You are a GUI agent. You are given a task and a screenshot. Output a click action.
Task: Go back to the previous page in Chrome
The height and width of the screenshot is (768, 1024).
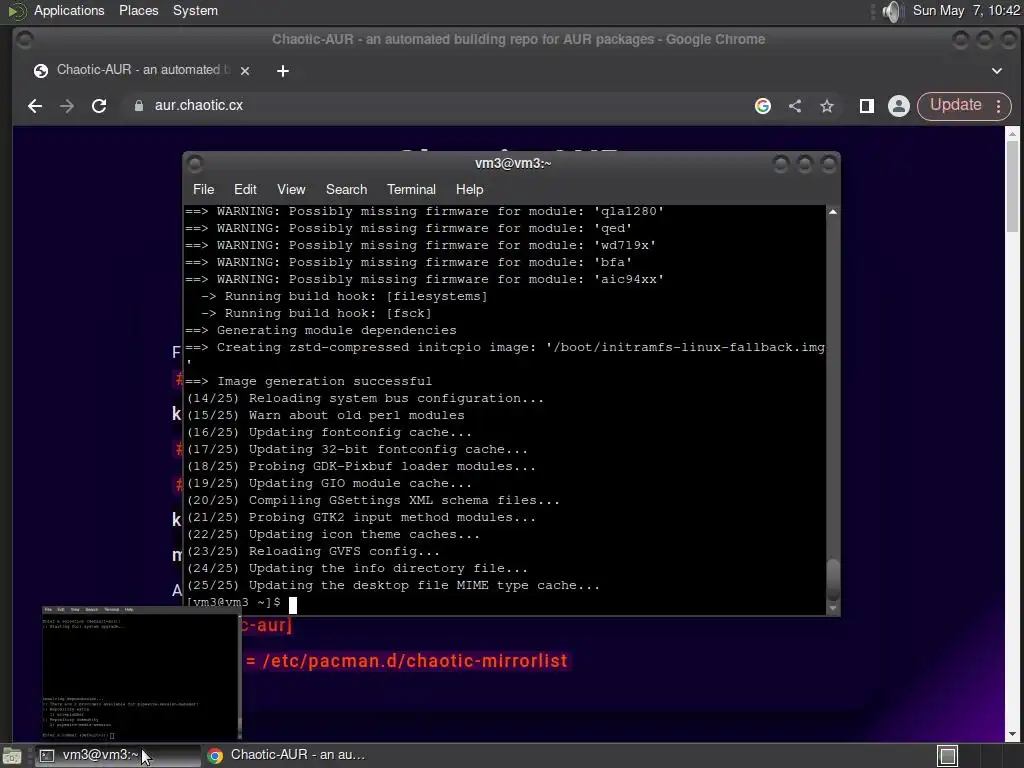point(35,106)
